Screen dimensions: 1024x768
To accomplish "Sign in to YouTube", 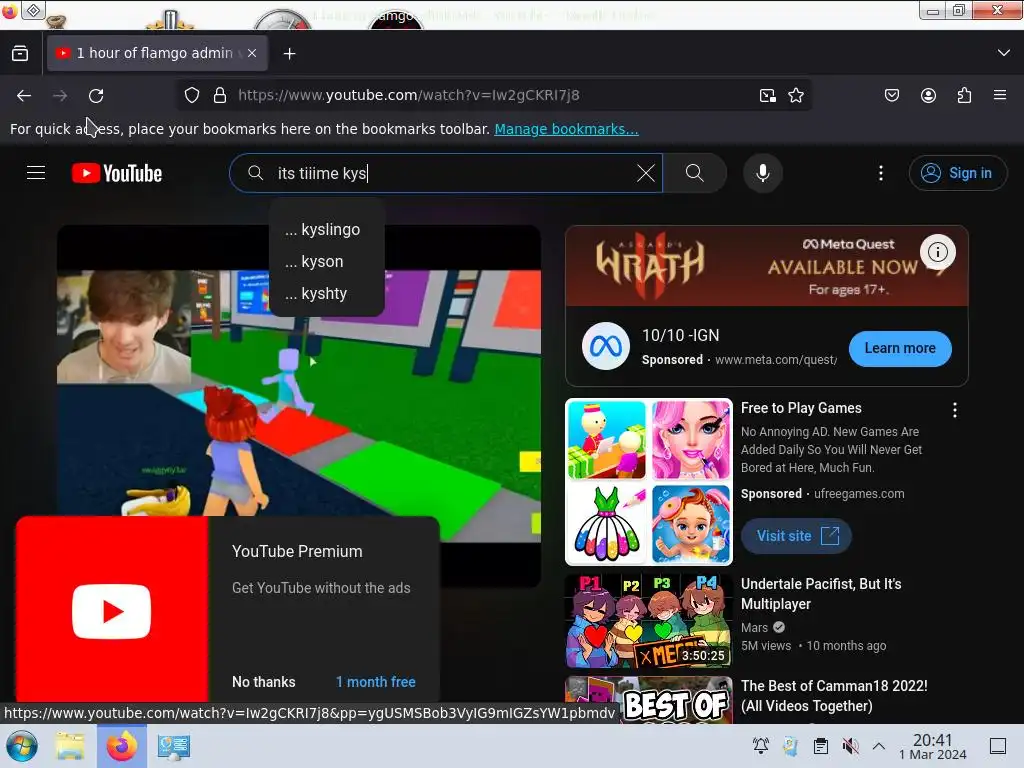I will click(x=957, y=173).
